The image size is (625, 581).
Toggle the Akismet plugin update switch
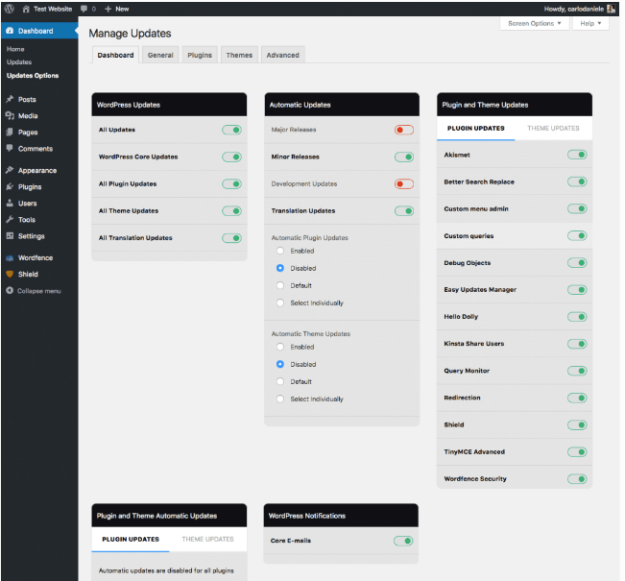tap(577, 155)
